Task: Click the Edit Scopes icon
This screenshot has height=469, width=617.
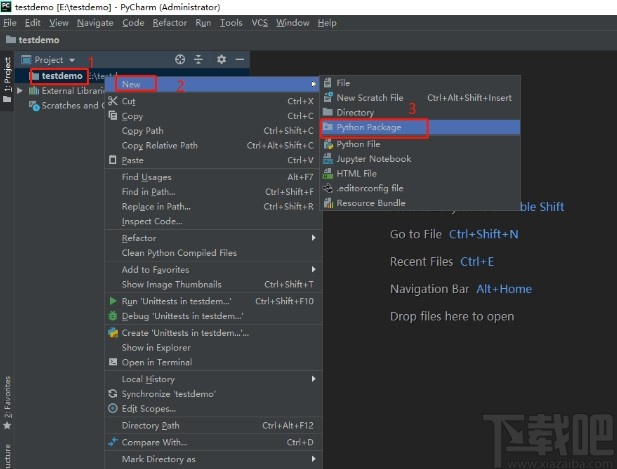Action: point(113,408)
